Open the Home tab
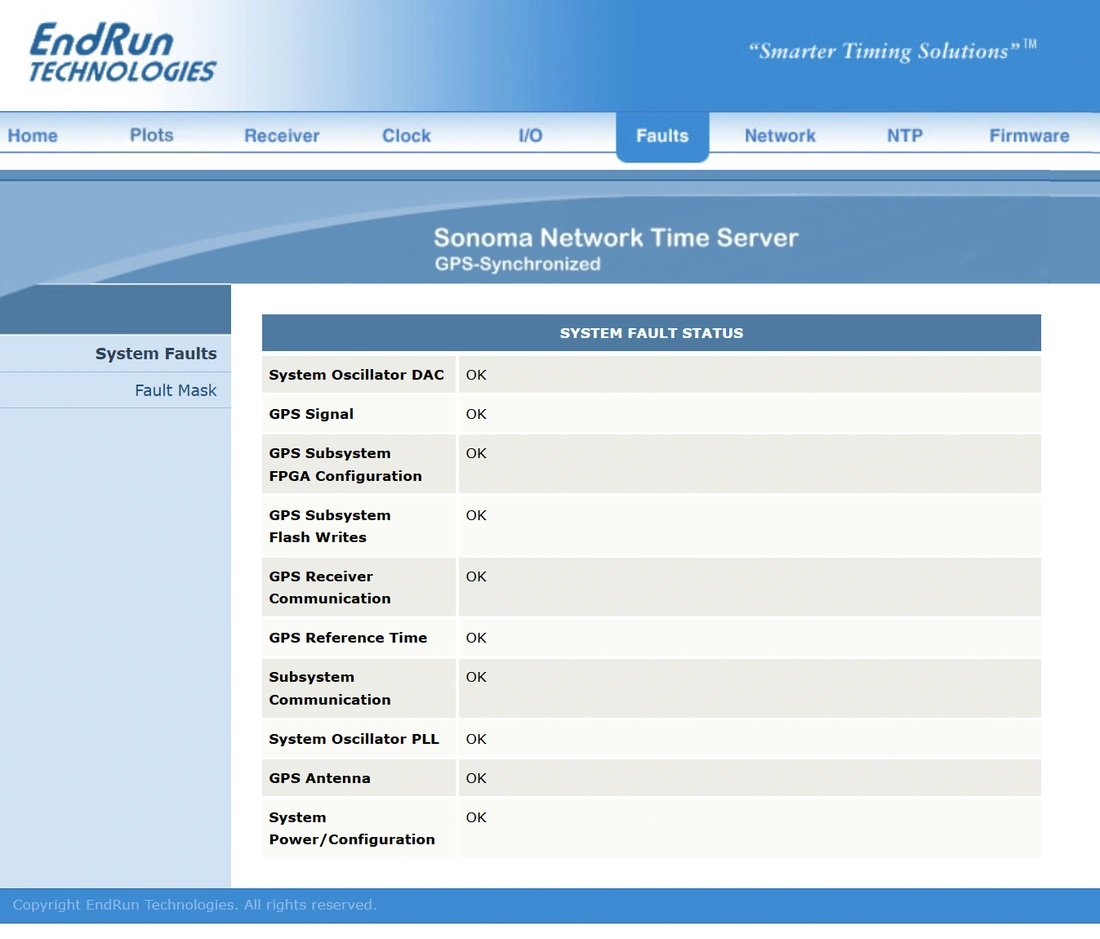1100x939 pixels. pos(33,135)
